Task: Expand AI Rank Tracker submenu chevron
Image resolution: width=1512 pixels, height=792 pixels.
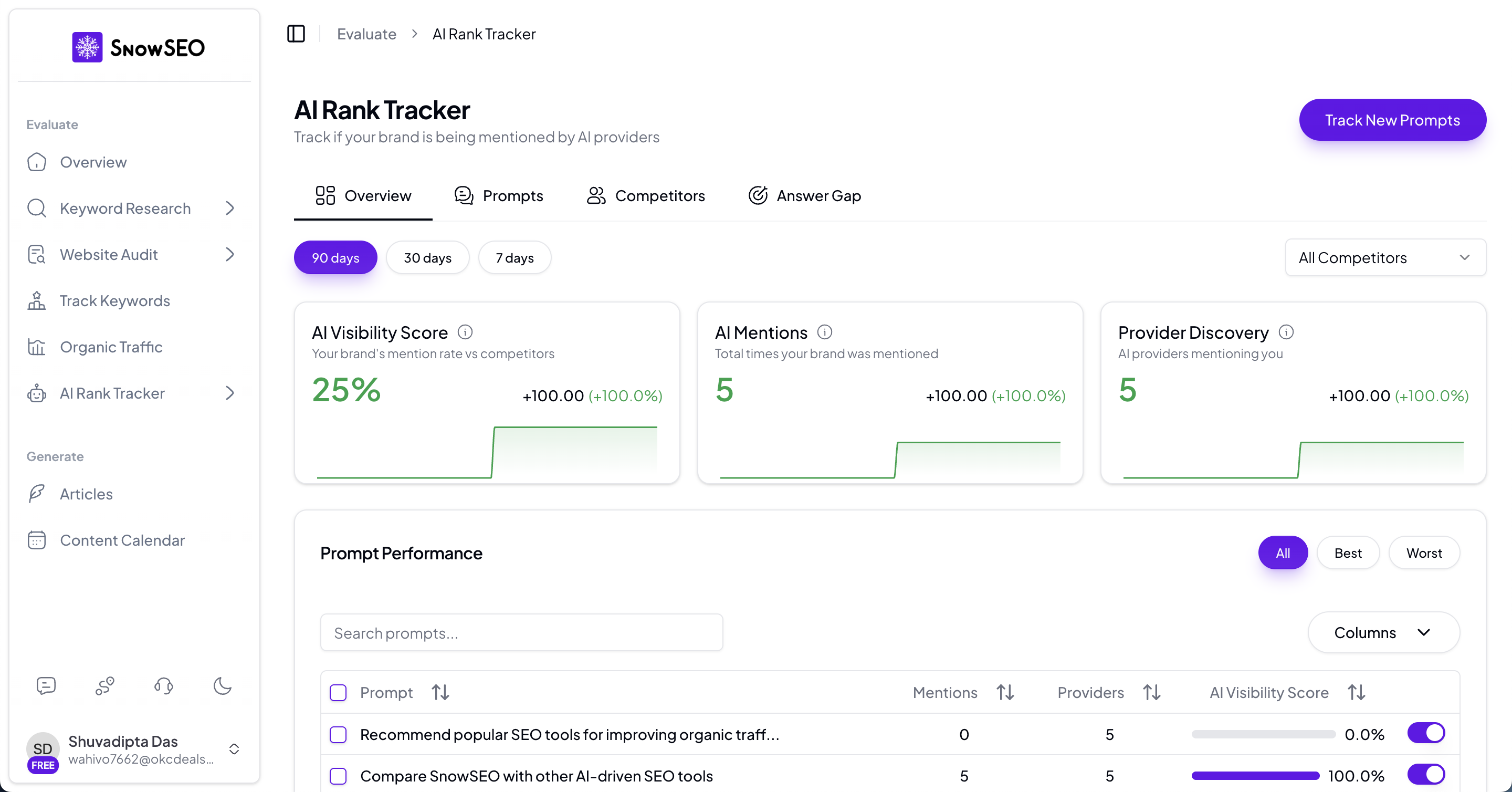Action: 230,393
